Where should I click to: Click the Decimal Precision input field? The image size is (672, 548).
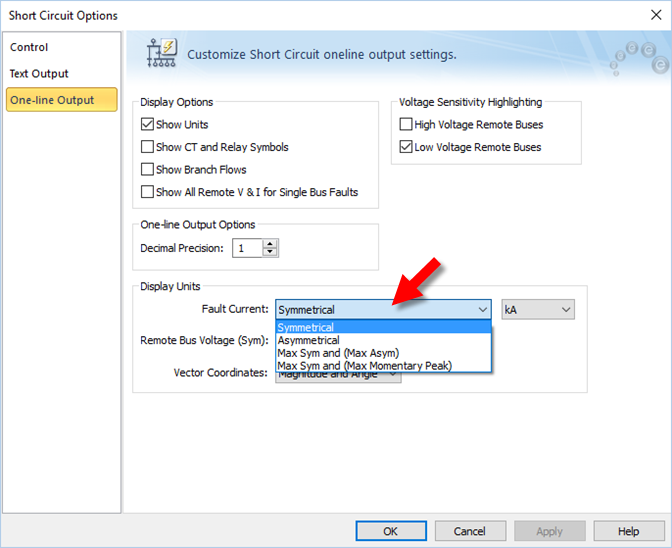[x=246, y=248]
